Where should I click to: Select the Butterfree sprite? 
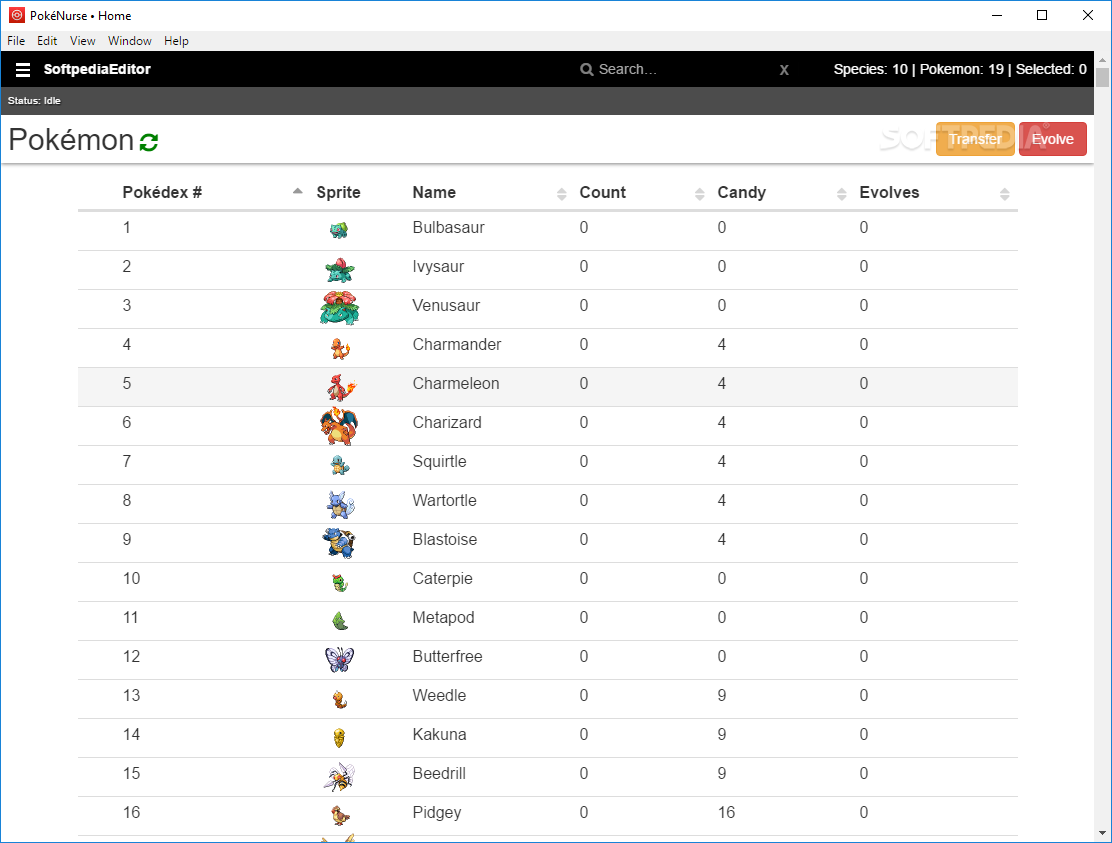339,659
